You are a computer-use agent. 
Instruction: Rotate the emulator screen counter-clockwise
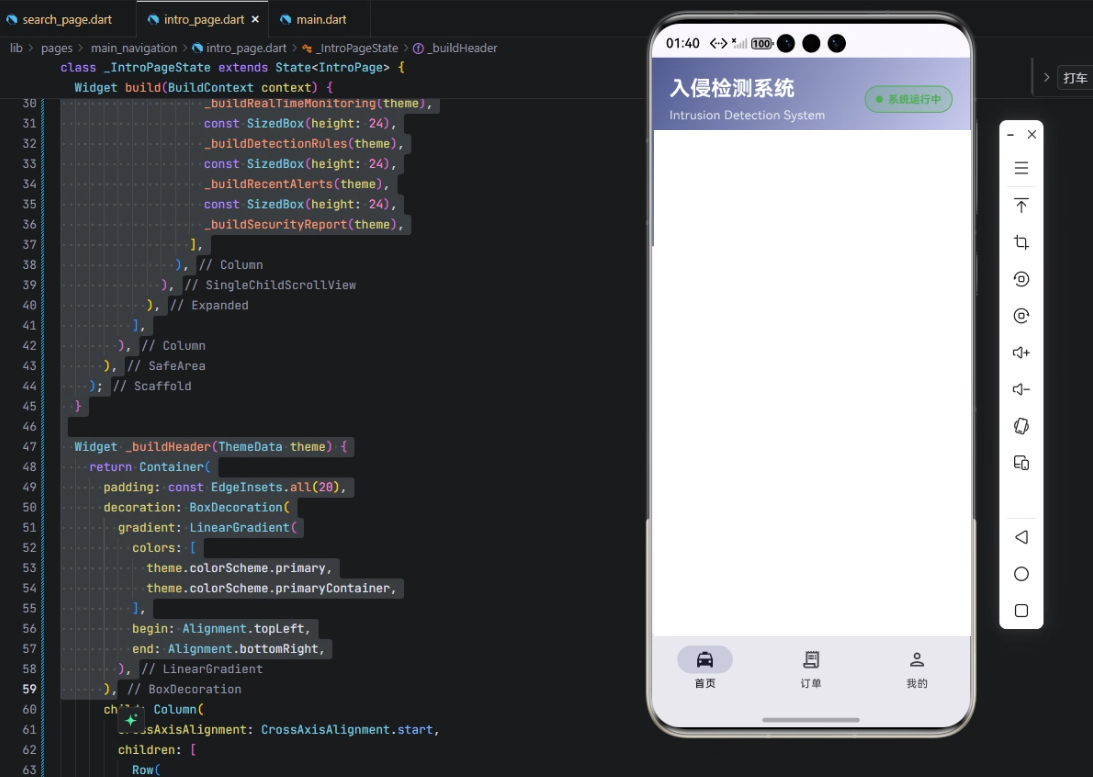click(1021, 279)
